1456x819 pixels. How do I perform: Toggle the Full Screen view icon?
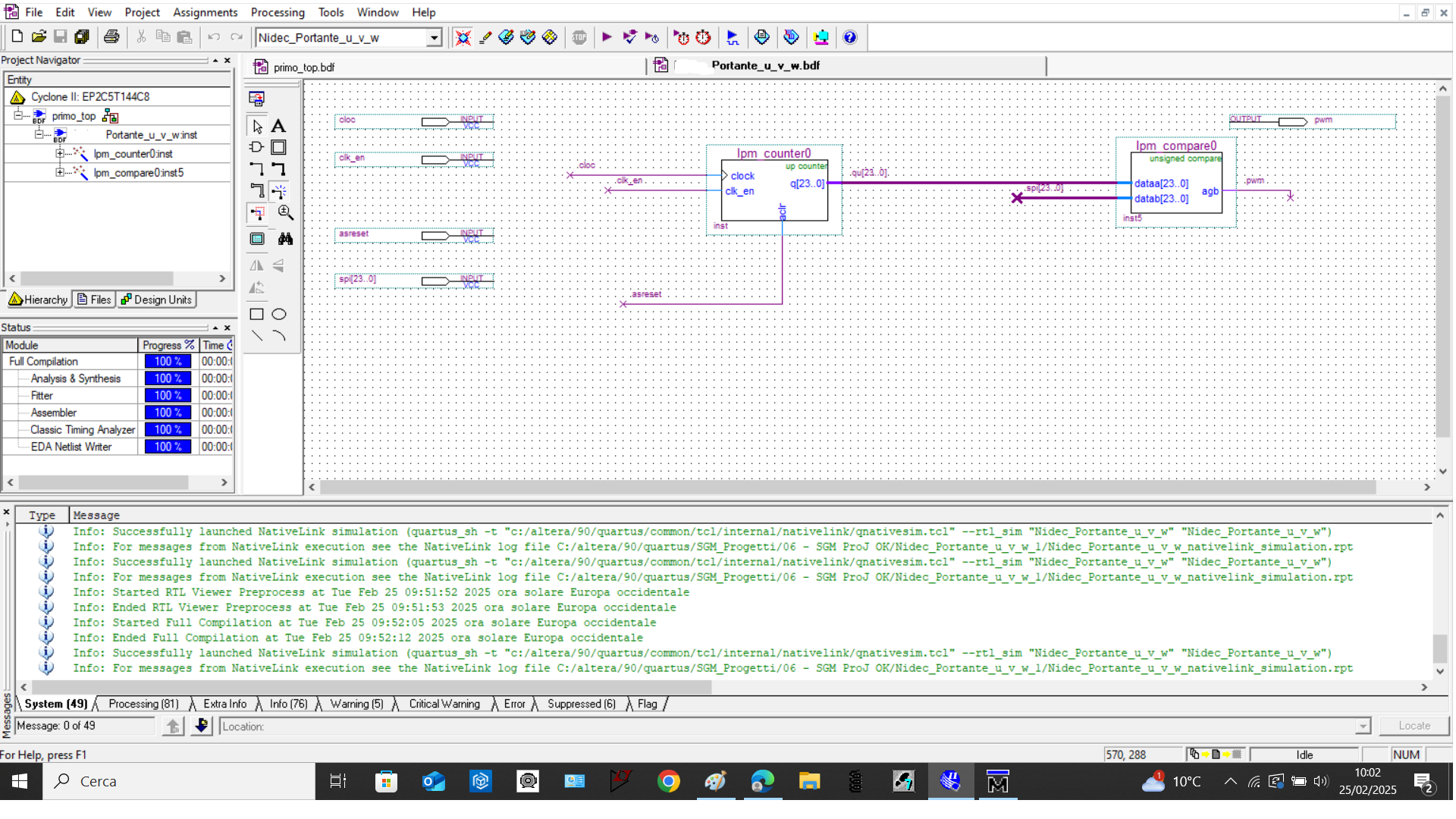pos(256,239)
